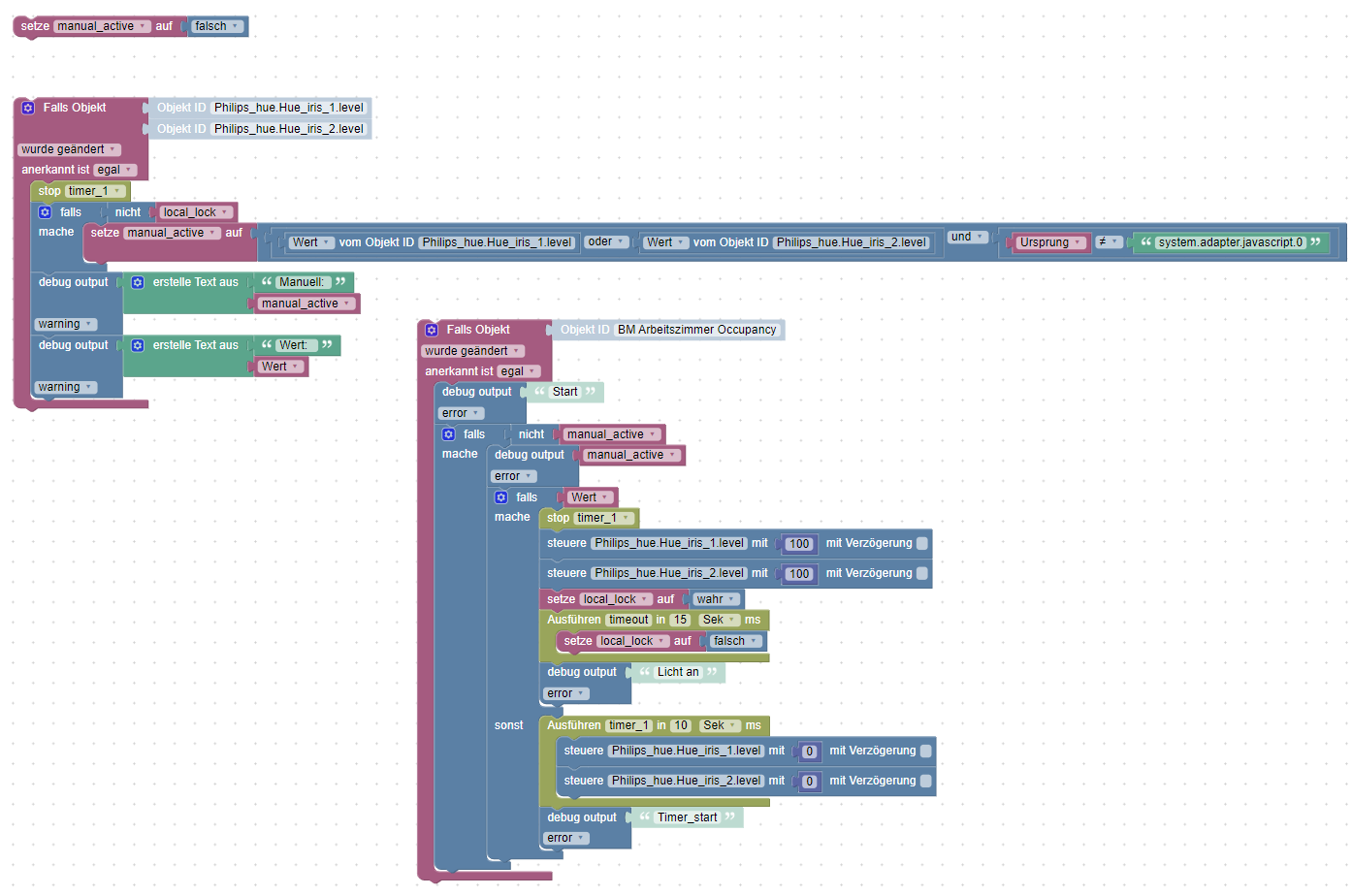Viewport: 1352px width, 896px height.
Task: Open gear on 'erstelle Text aus' Manuell block
Action: click(138, 282)
